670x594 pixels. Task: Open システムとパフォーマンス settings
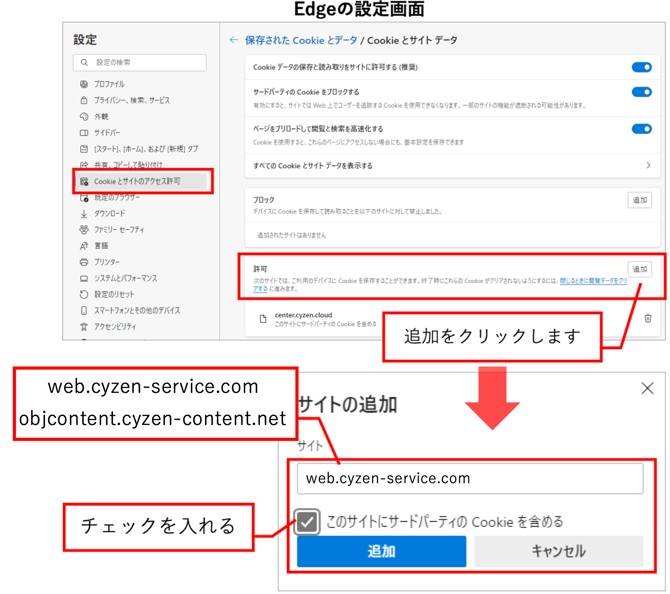[x=126, y=278]
